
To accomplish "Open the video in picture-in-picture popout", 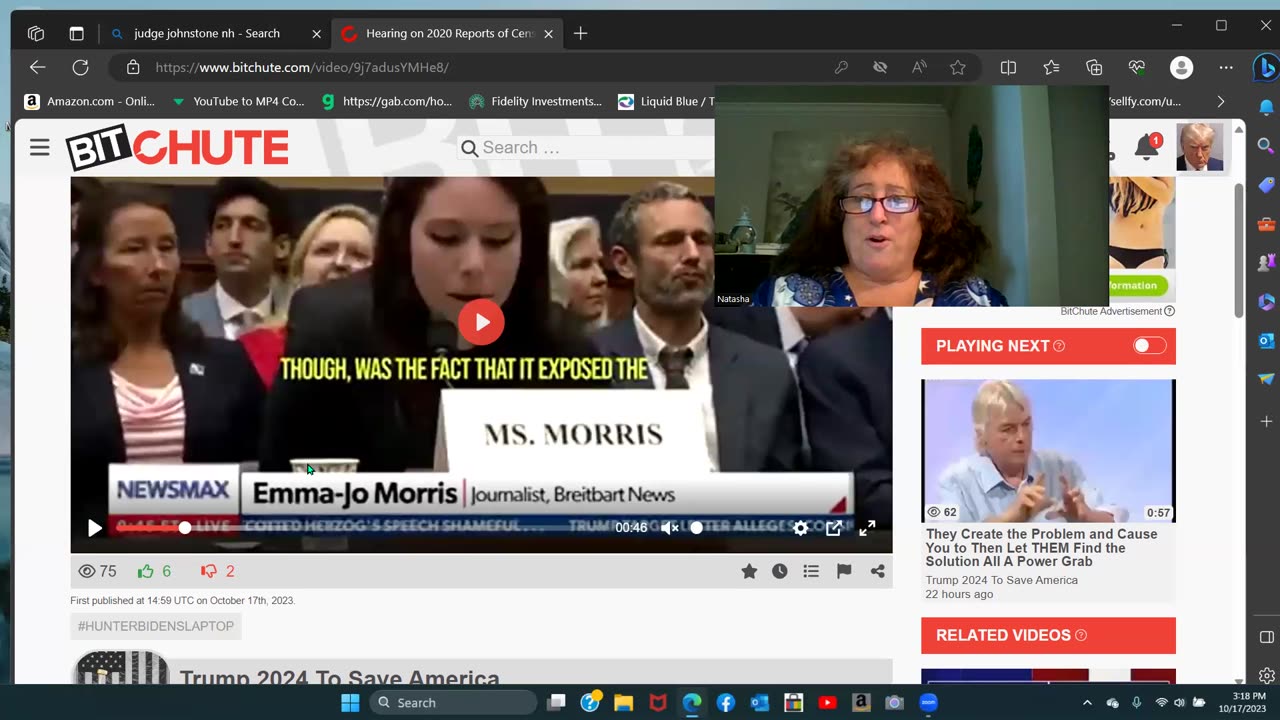I will [x=834, y=528].
